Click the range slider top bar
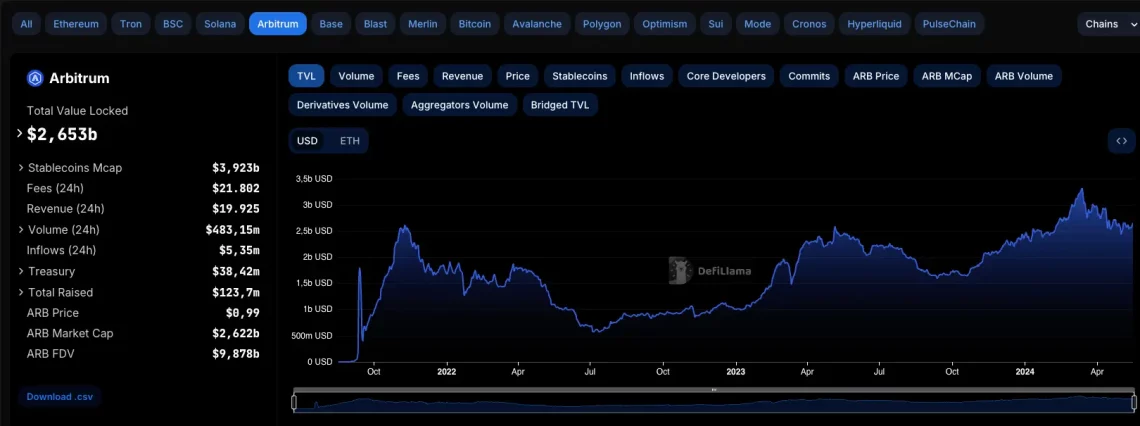 (x=715, y=390)
